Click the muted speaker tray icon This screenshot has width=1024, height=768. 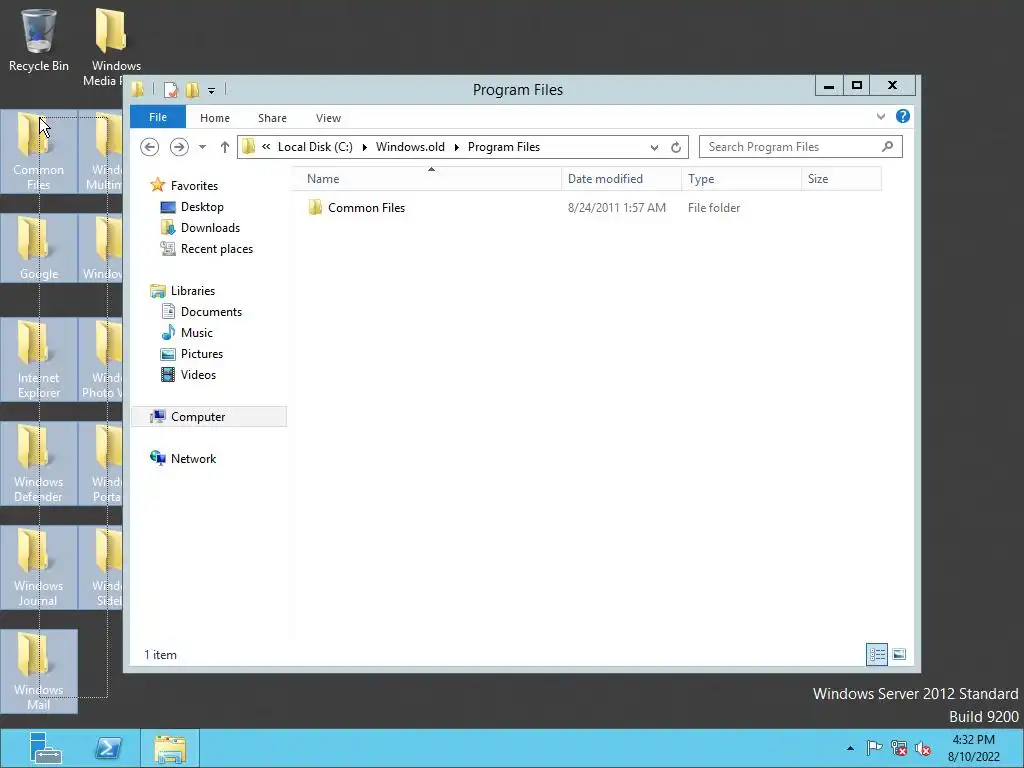923,748
